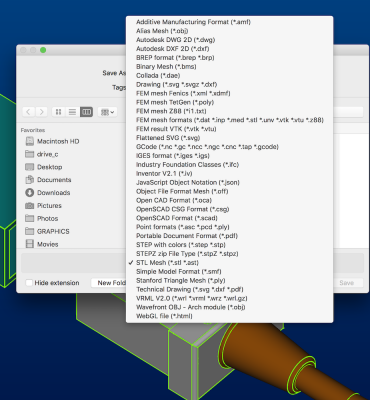Choose Alias Mesh (*.obj) format

click(x=229, y=31)
